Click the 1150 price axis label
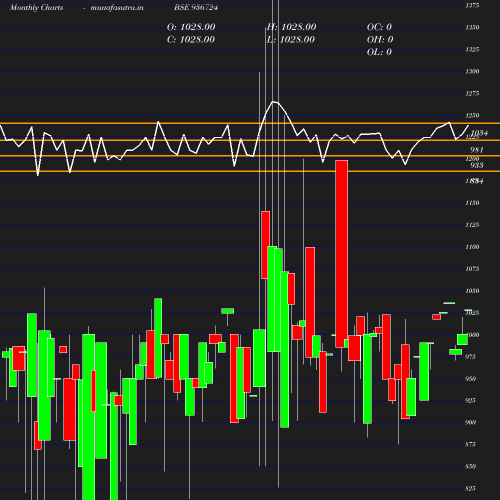Viewport: 500px width, 500px height. [x=472, y=203]
